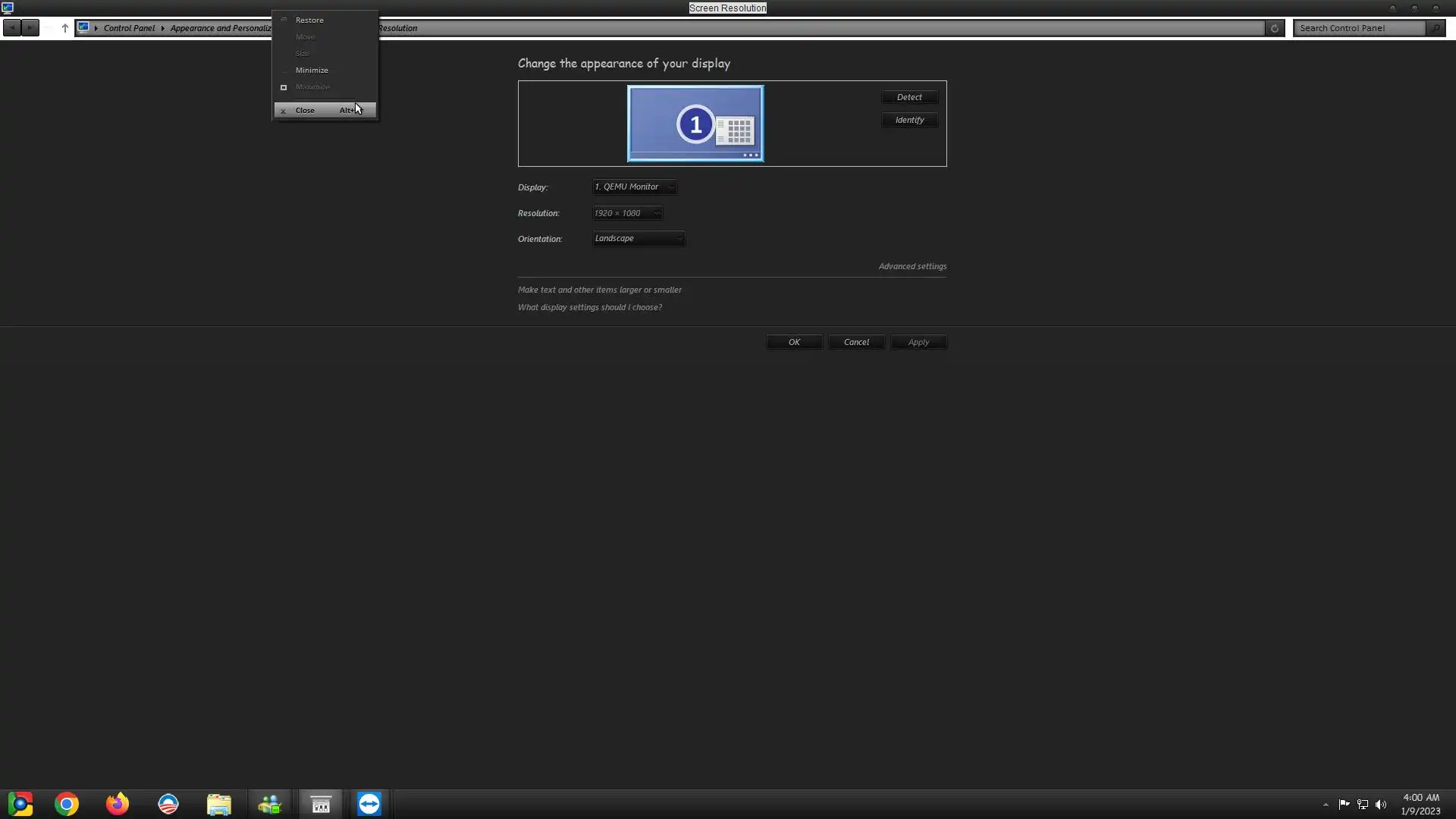Open TeamViewer from the taskbar
The image size is (1456, 819).
click(x=369, y=804)
